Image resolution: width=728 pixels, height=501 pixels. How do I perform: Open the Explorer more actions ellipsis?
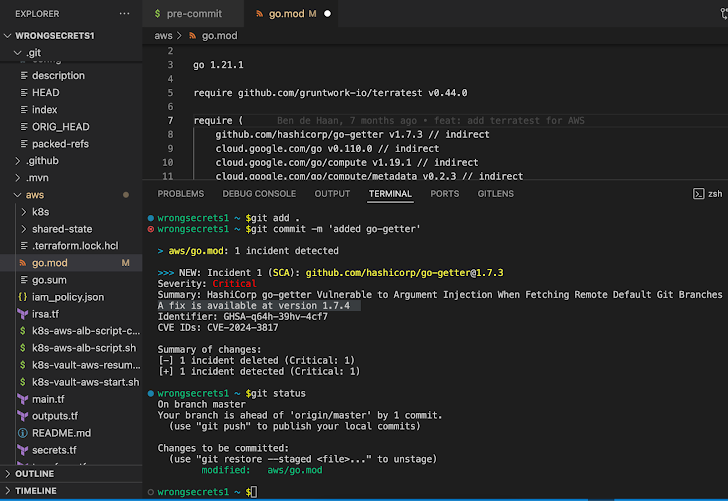pyautogui.click(x=124, y=14)
